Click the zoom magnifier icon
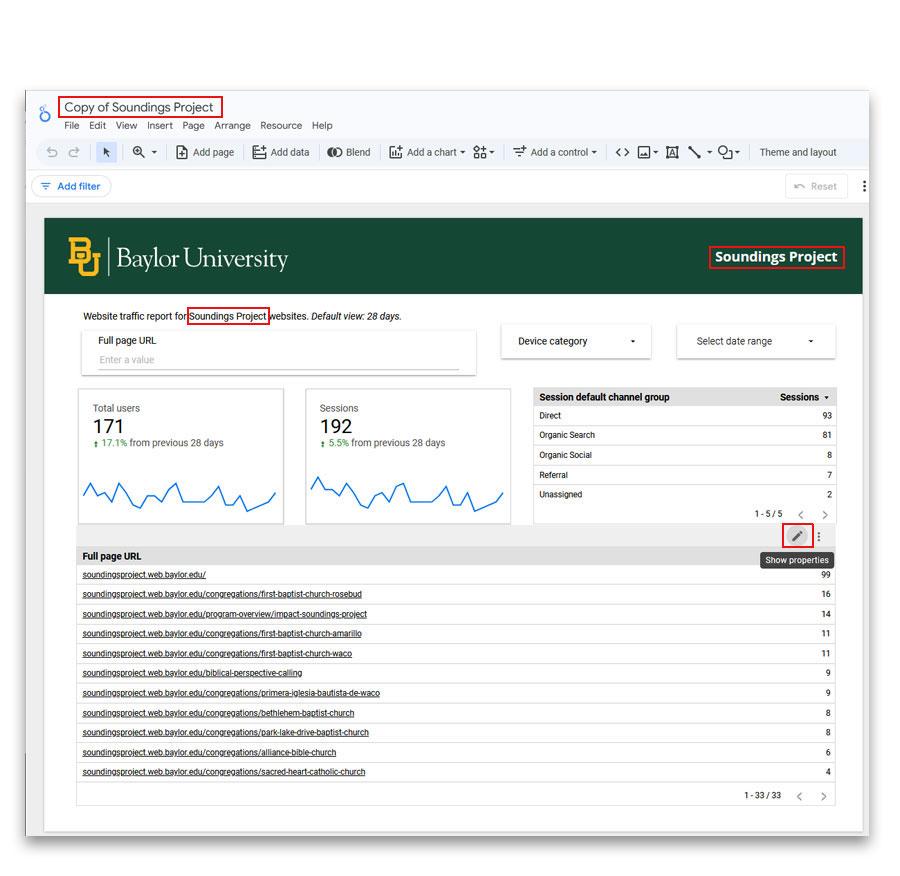The height and width of the screenshot is (876, 900). tap(138, 152)
